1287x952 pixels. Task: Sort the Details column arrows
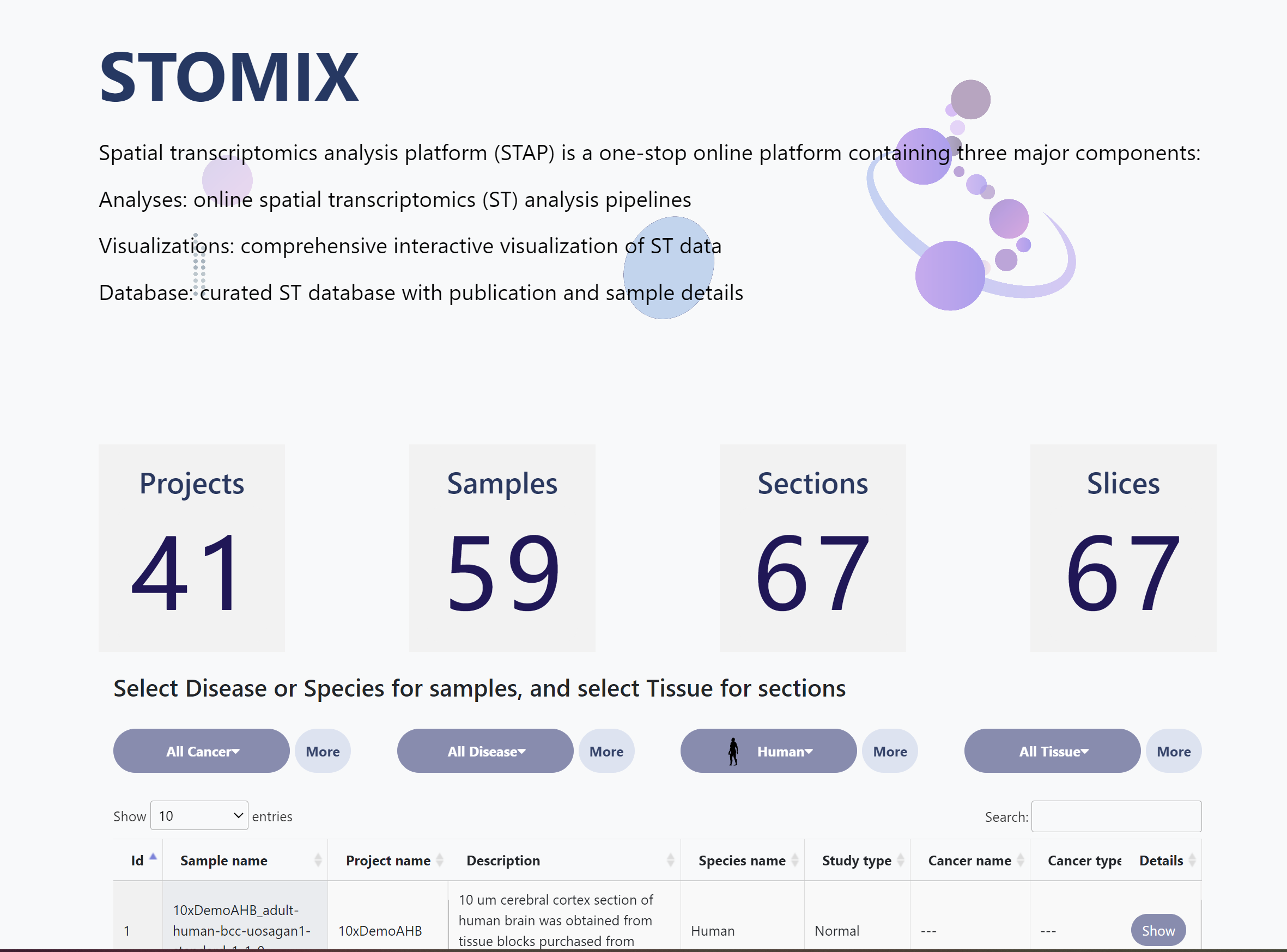point(1192,861)
